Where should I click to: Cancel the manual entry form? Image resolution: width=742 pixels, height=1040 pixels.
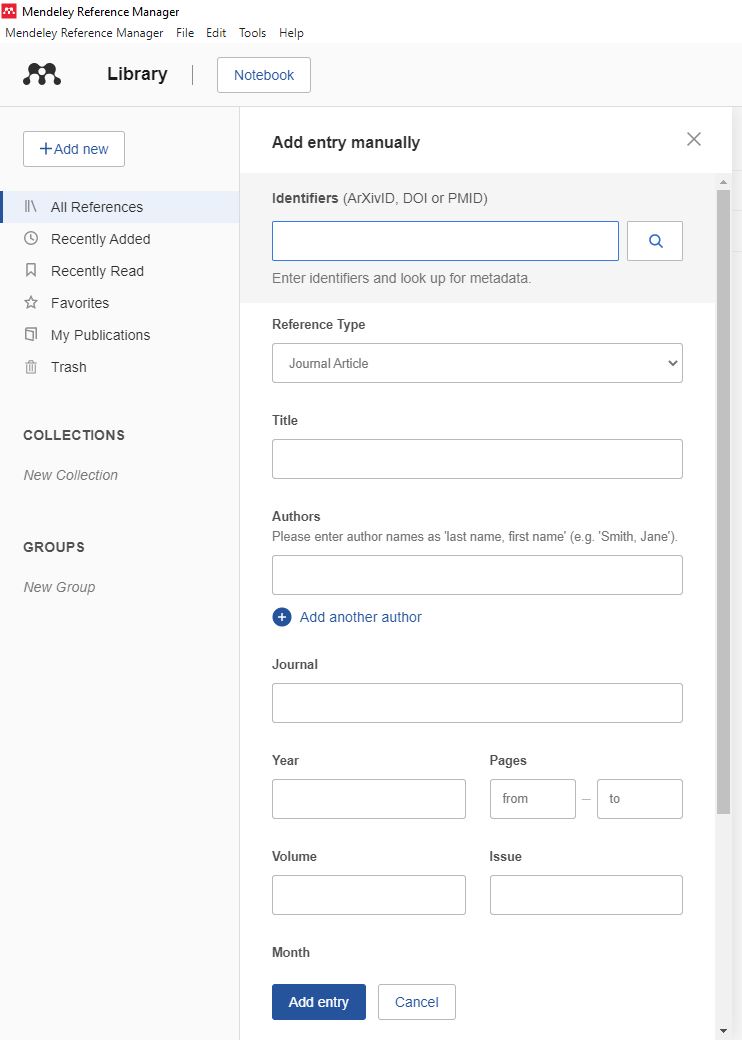416,1001
